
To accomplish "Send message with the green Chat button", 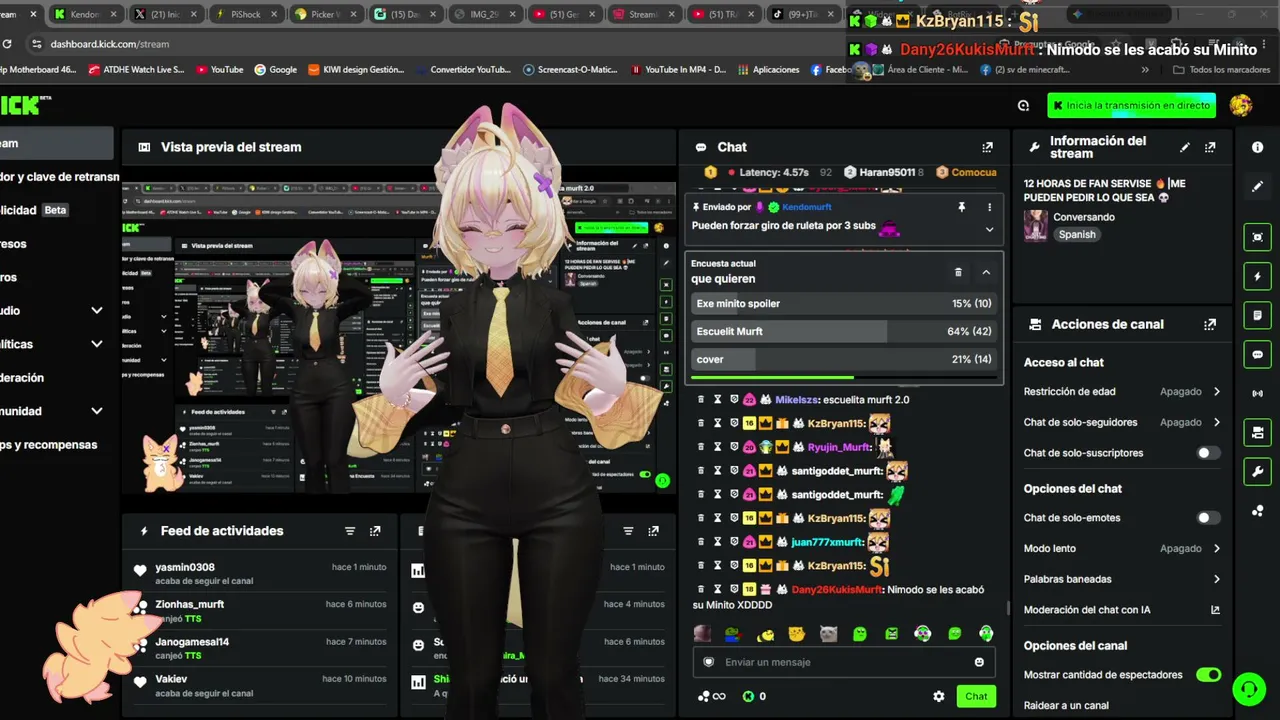I will pos(976,696).
